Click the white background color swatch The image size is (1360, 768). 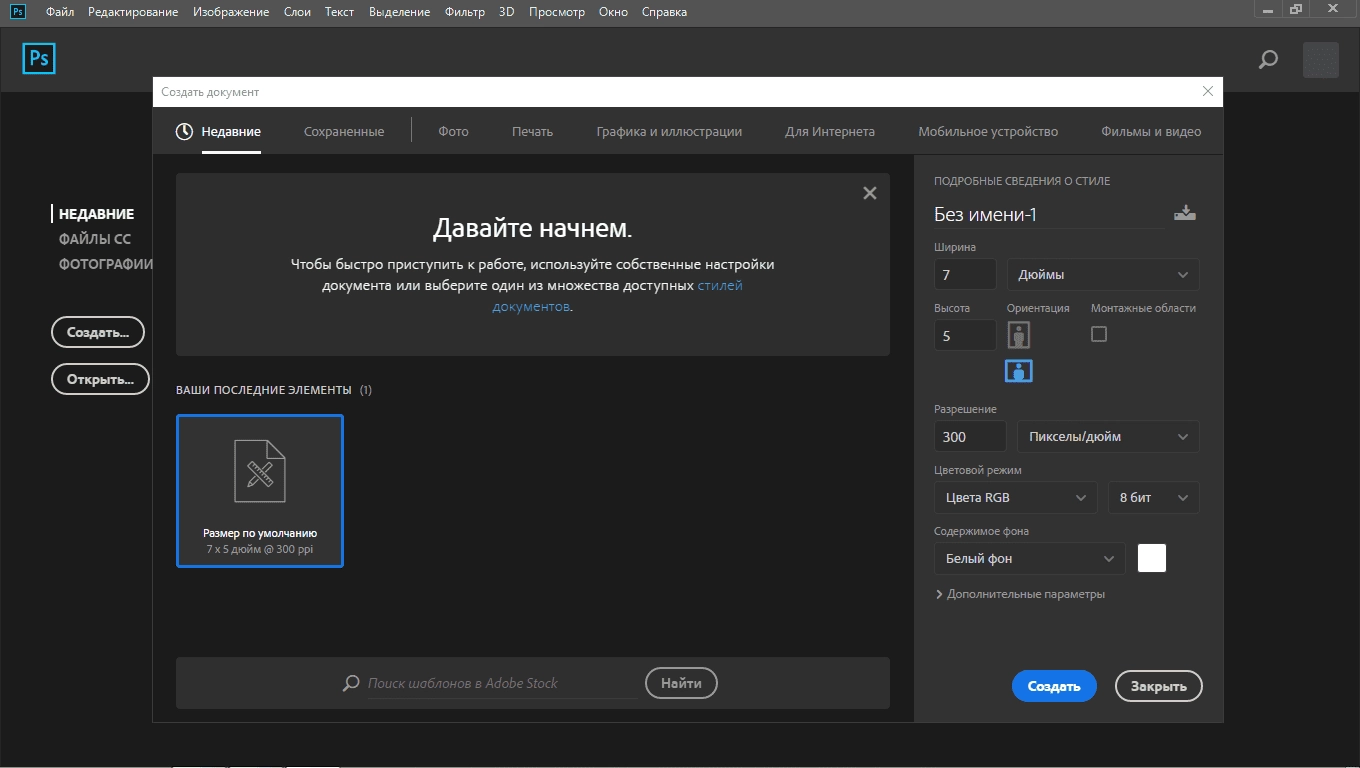click(x=1152, y=558)
